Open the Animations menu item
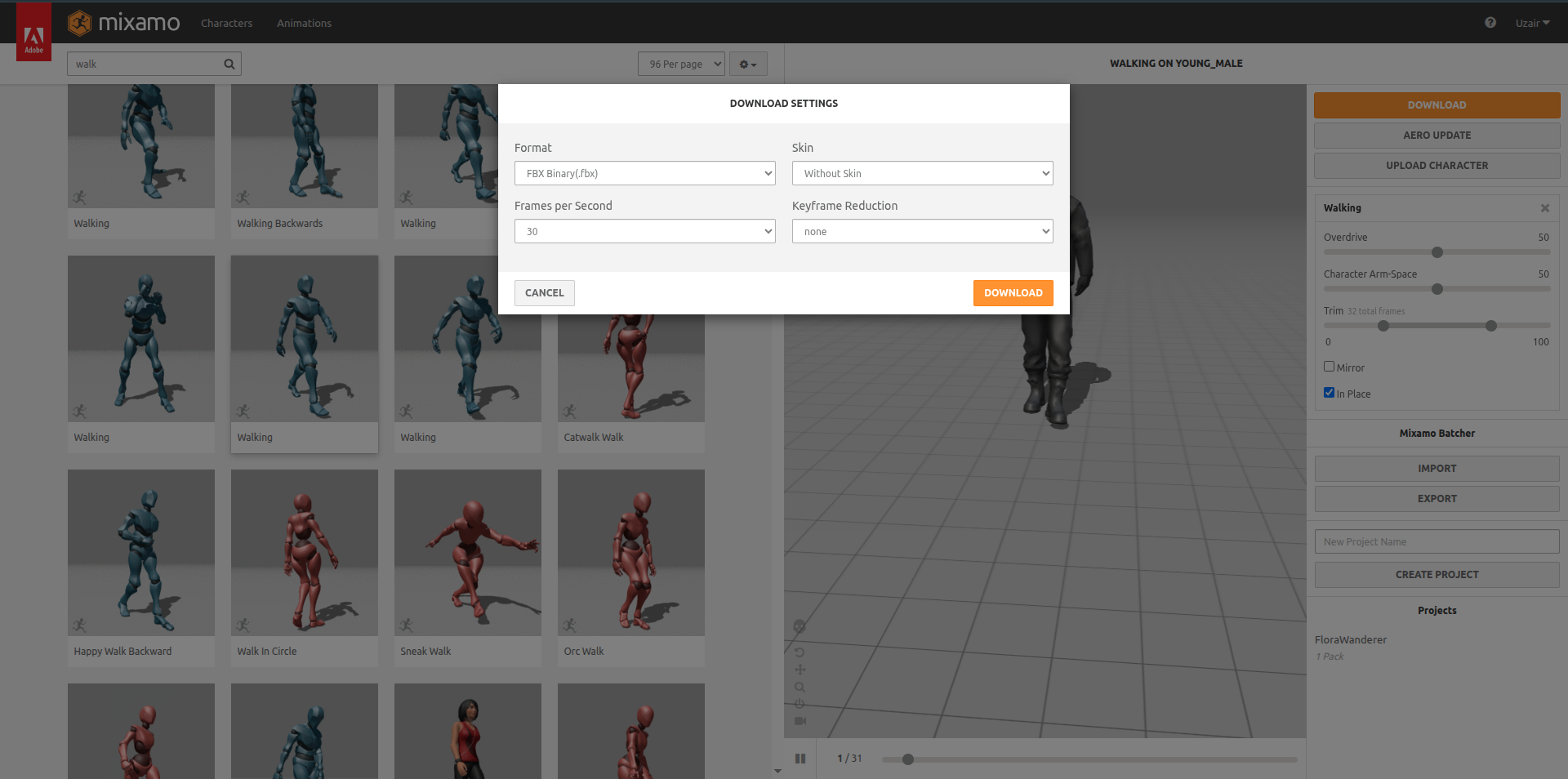Image resolution: width=1568 pixels, height=779 pixels. pyautogui.click(x=303, y=23)
